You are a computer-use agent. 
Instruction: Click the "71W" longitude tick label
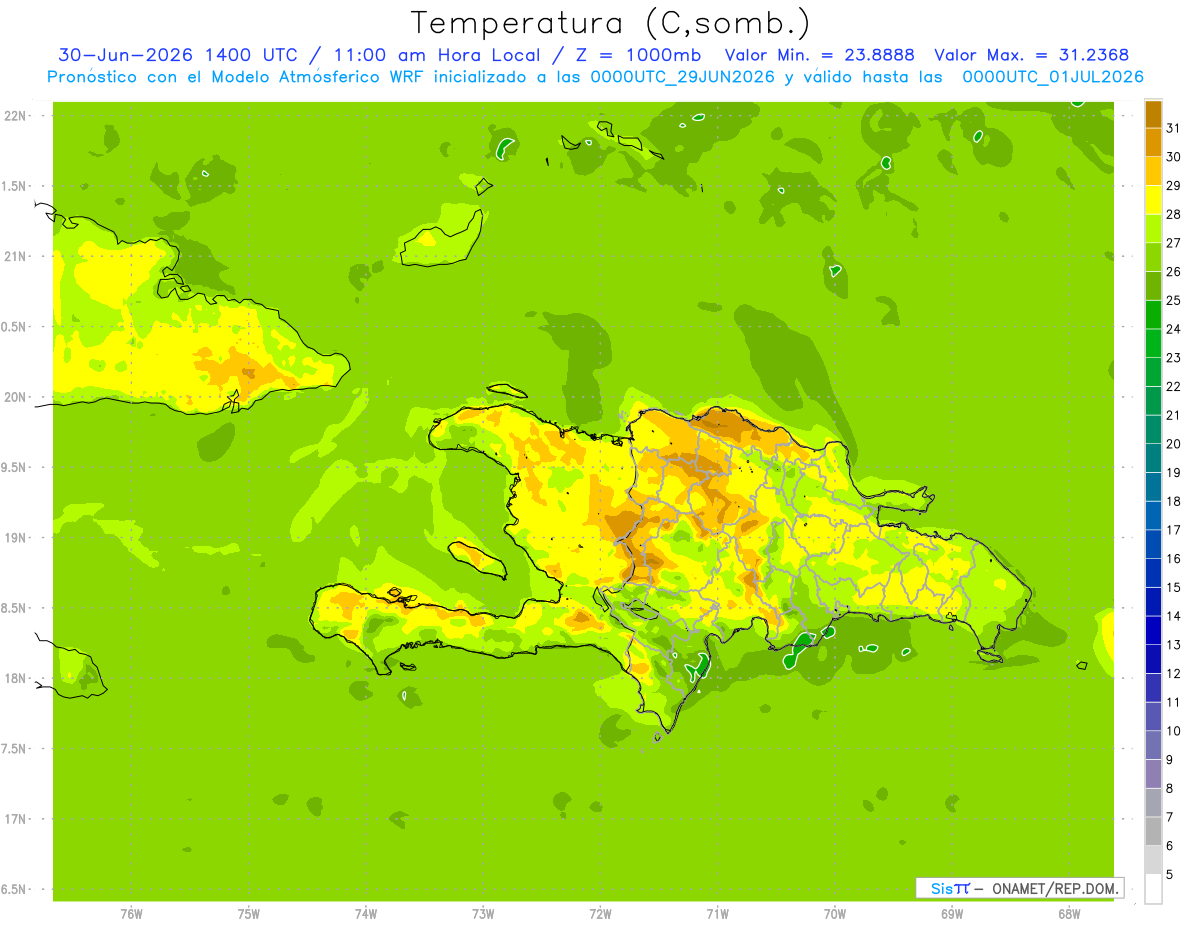[717, 914]
